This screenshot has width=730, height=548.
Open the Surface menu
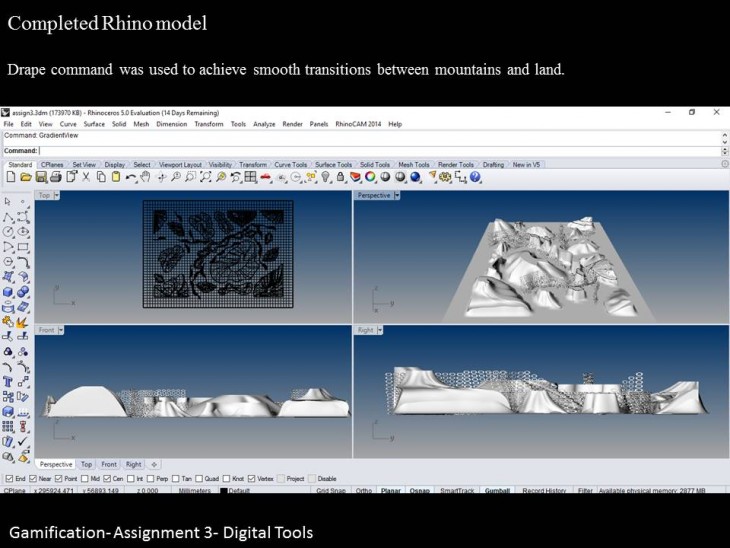pyautogui.click(x=94, y=124)
